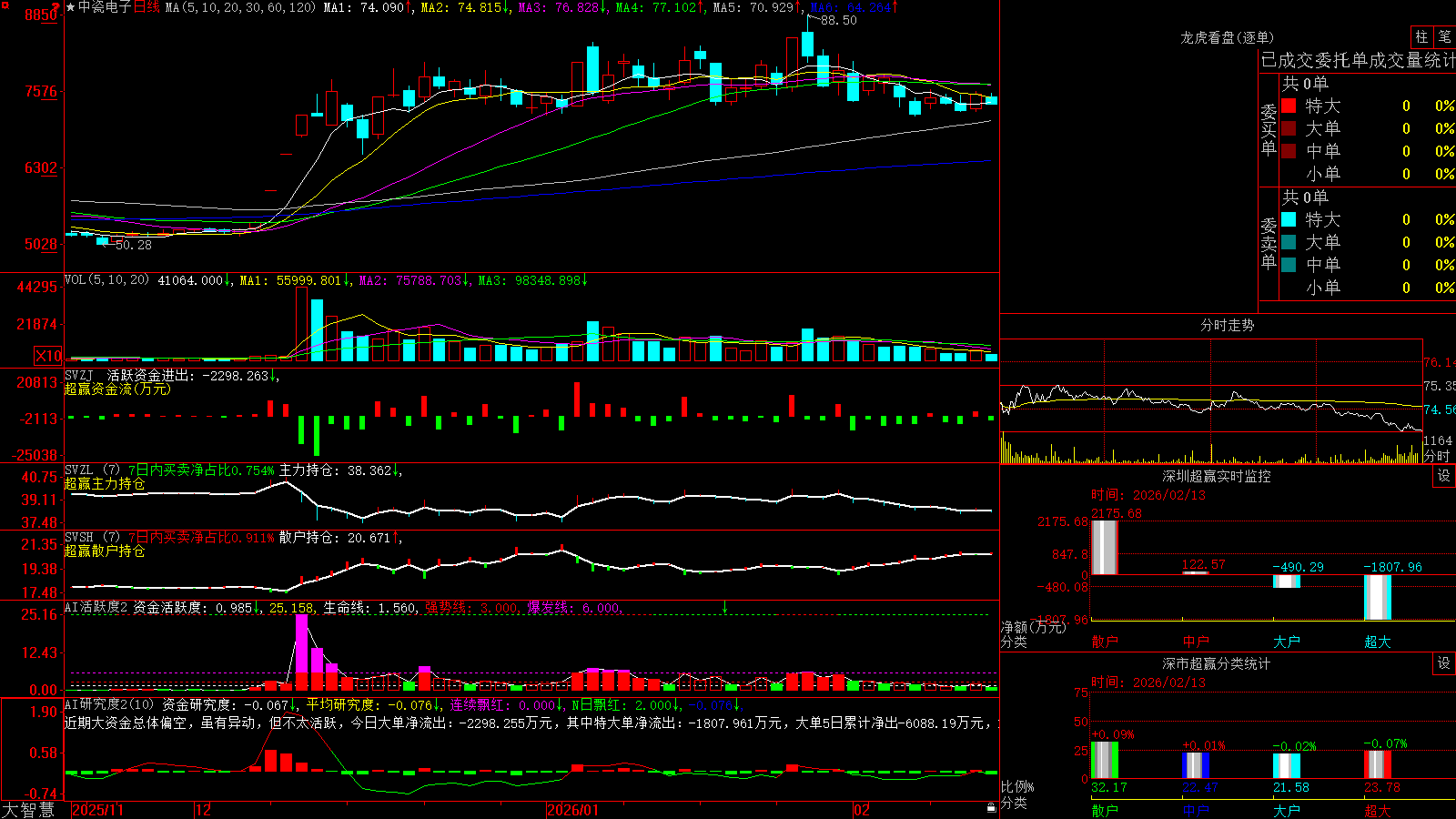Click the 中瓷电子 stock name

(x=105, y=7)
